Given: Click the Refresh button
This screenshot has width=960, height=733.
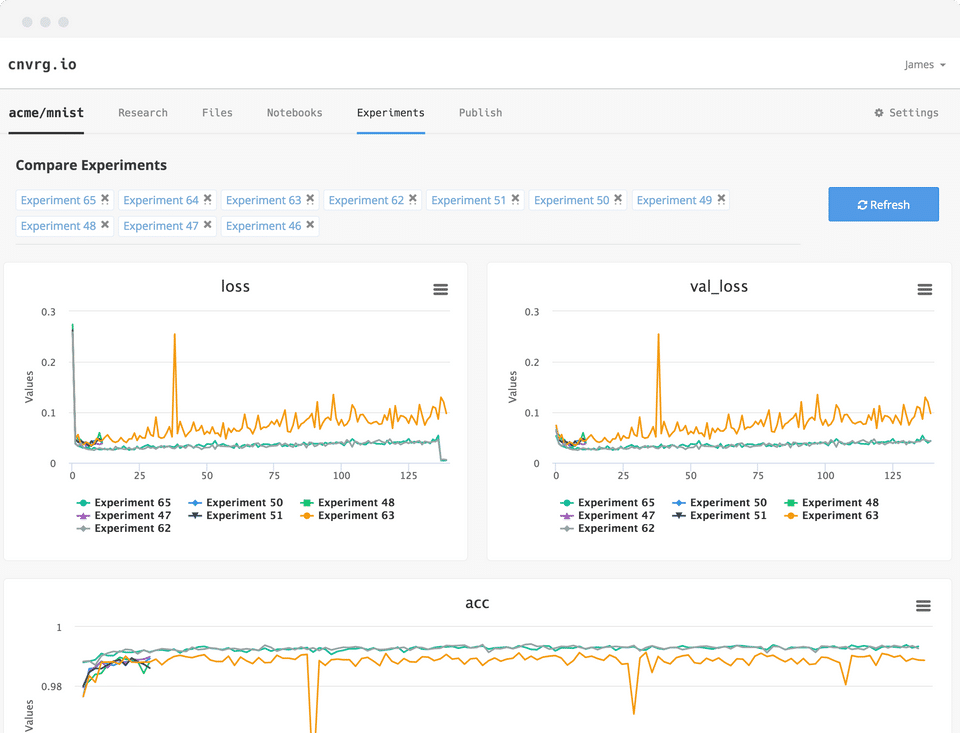Looking at the screenshot, I should click(x=883, y=205).
